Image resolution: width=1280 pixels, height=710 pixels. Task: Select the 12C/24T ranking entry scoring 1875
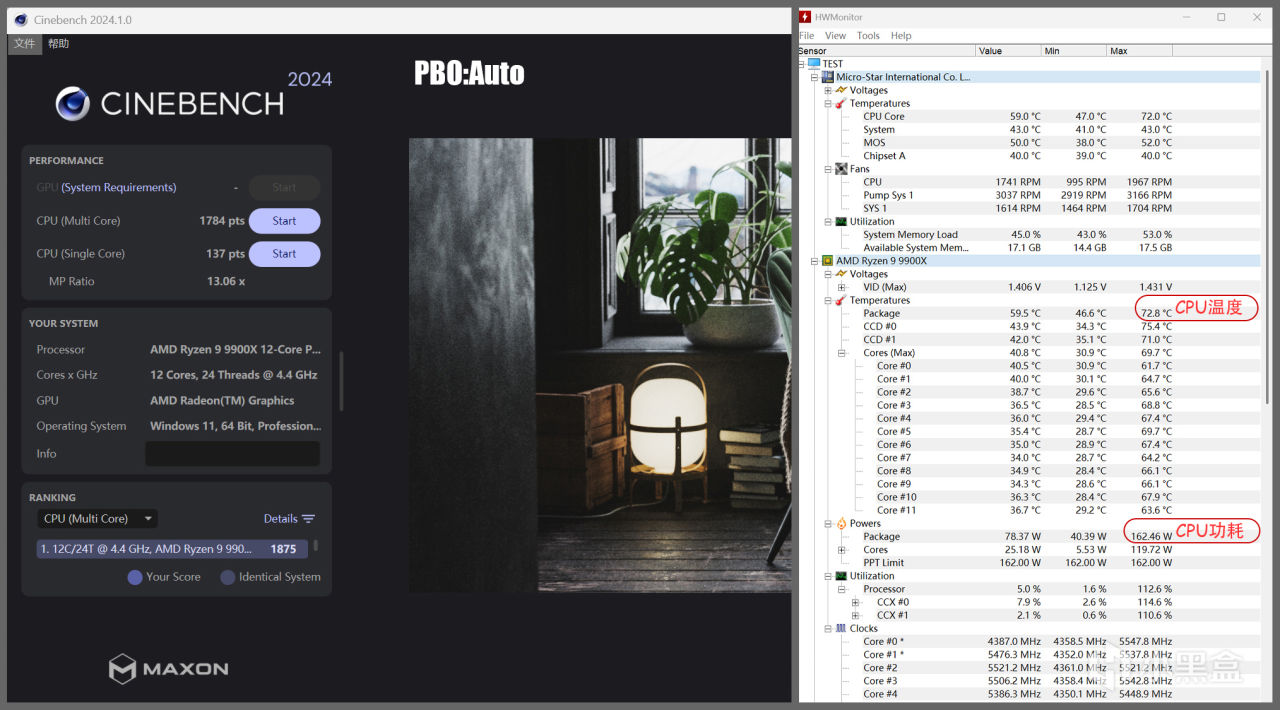click(x=172, y=549)
